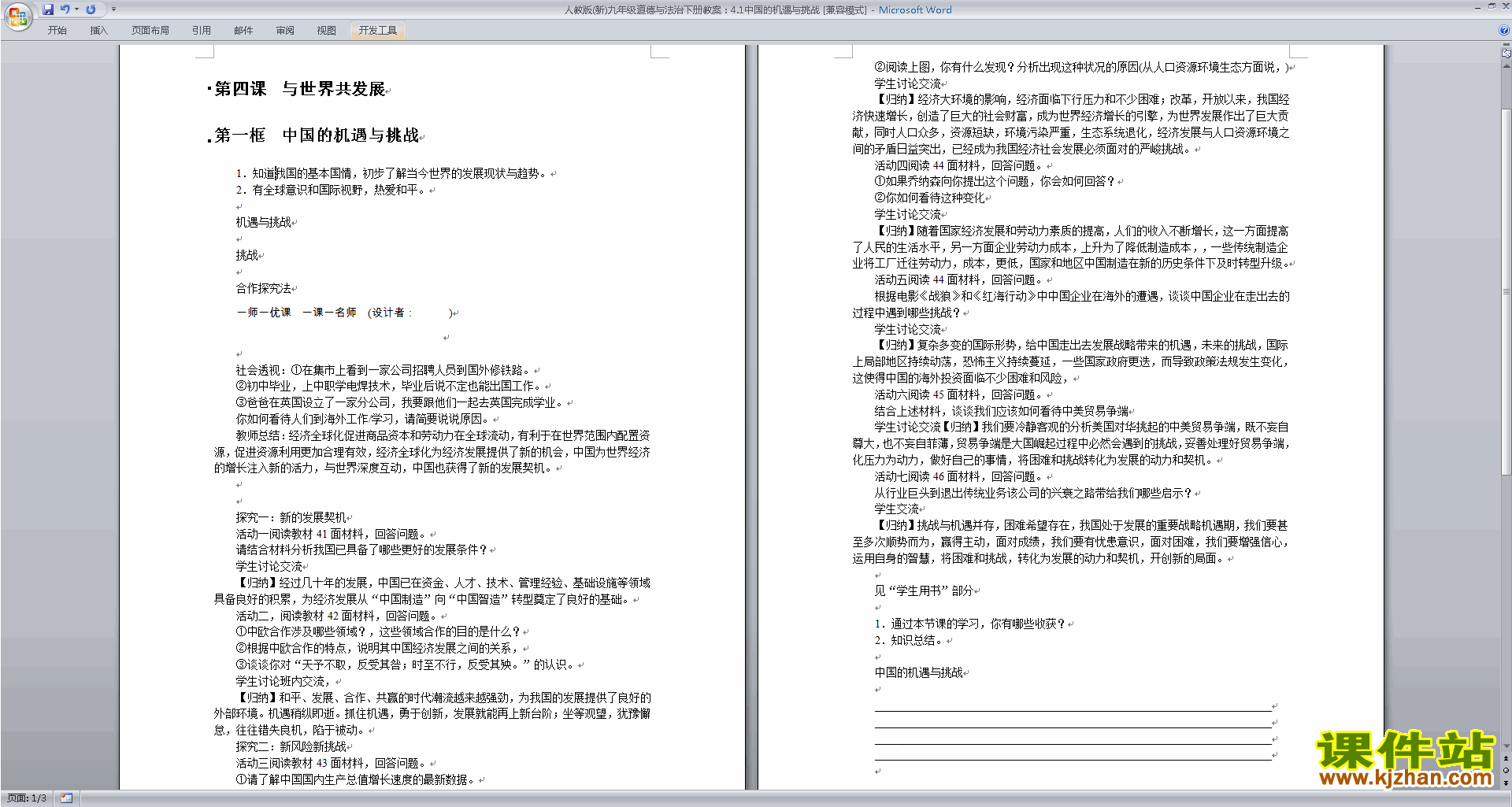Click the vertical scrollbar up arrow
Viewport: 1512px width, 807px height.
(x=1506, y=65)
